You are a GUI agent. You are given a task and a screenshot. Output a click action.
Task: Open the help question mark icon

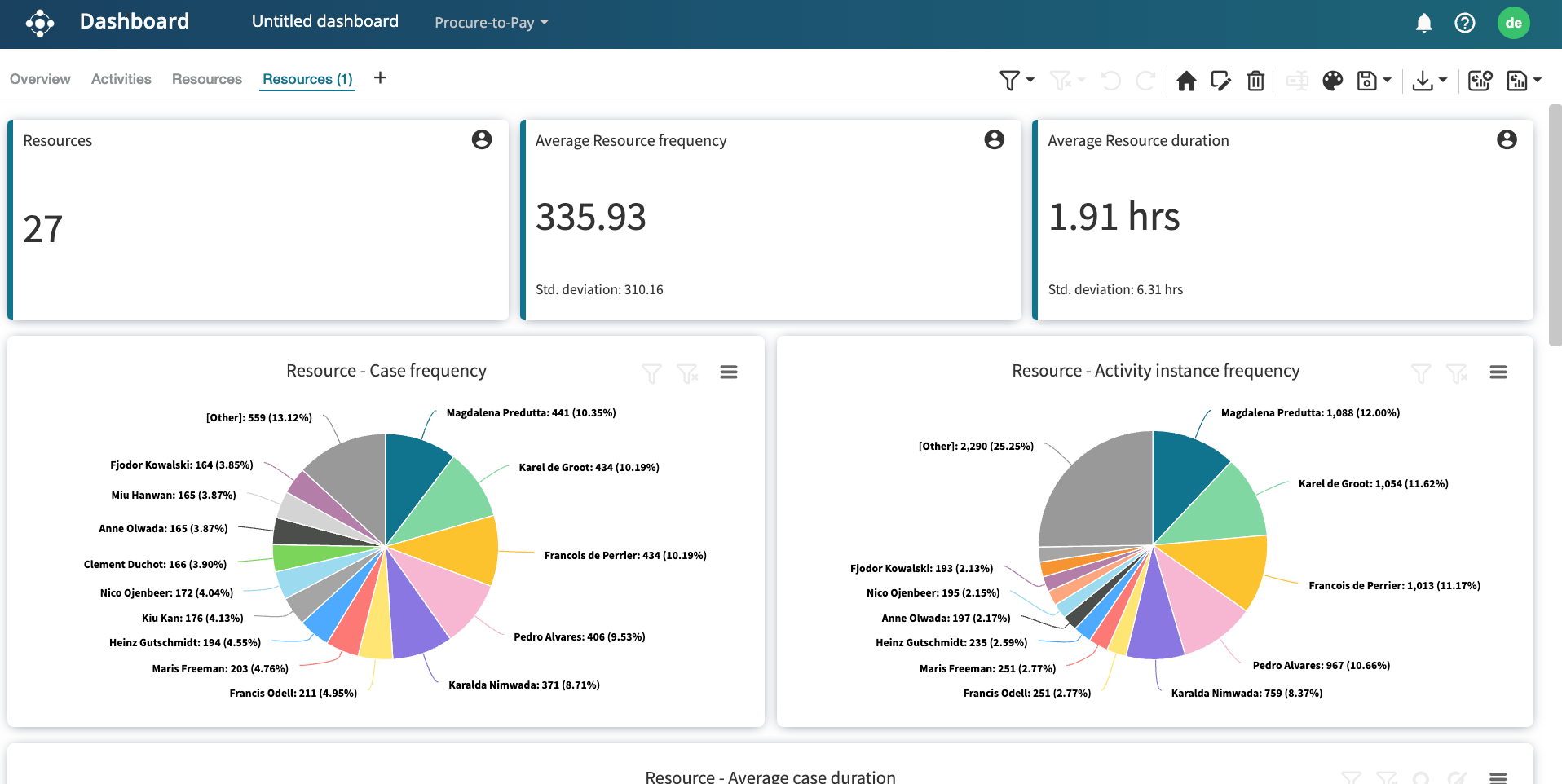tap(1464, 23)
